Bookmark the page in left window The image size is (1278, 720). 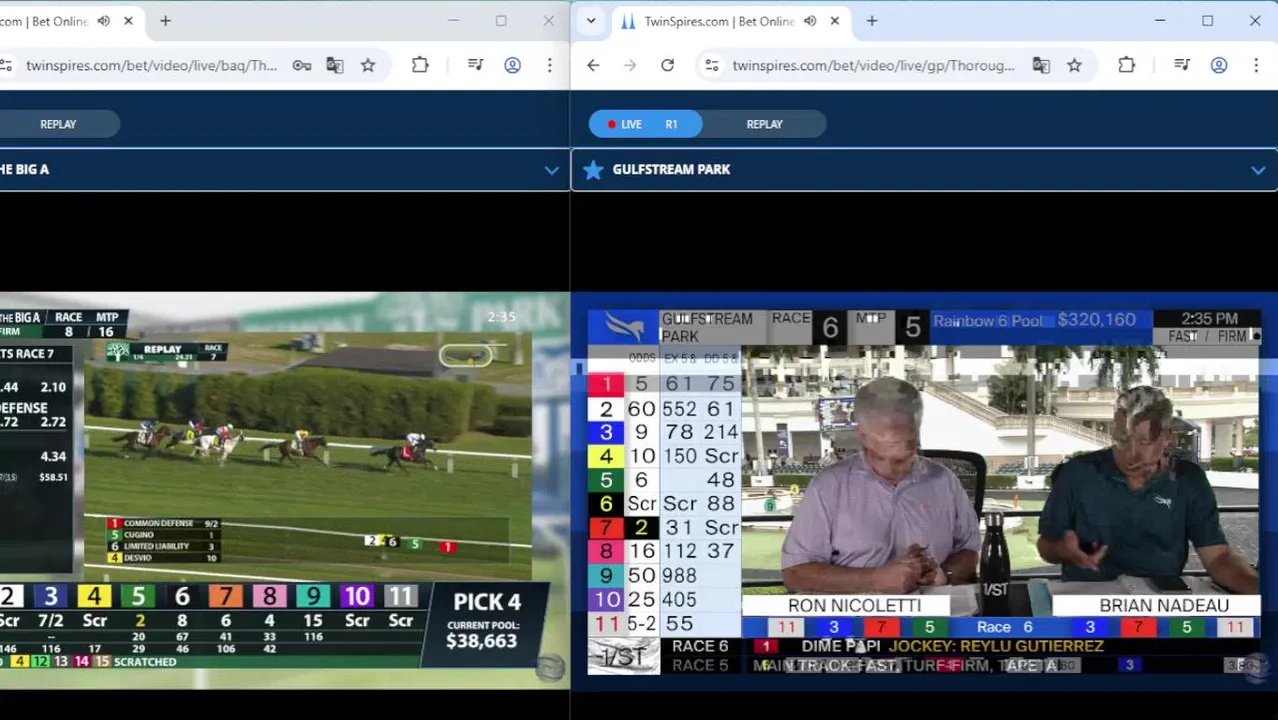[368, 65]
